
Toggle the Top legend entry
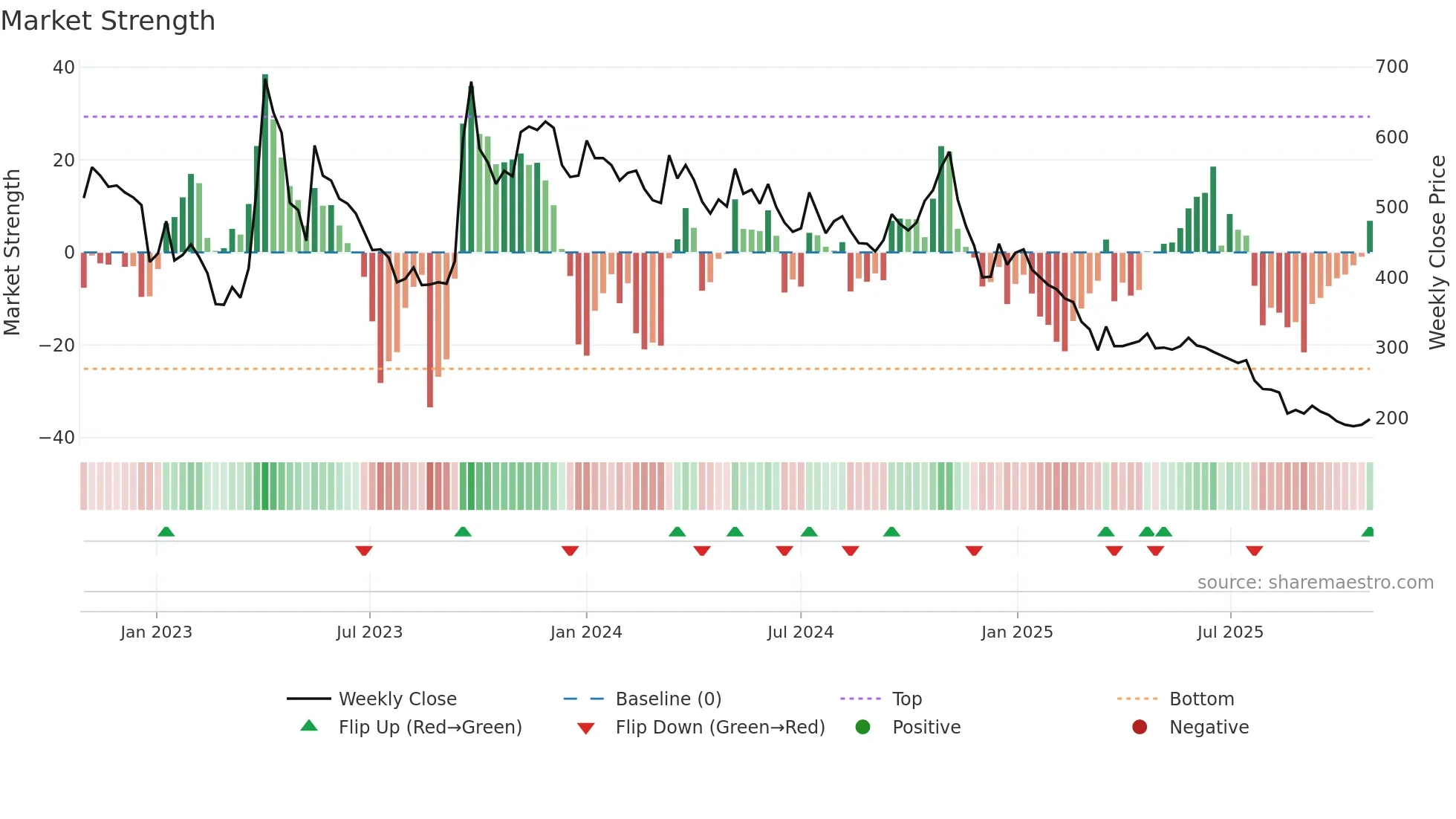pos(906,699)
